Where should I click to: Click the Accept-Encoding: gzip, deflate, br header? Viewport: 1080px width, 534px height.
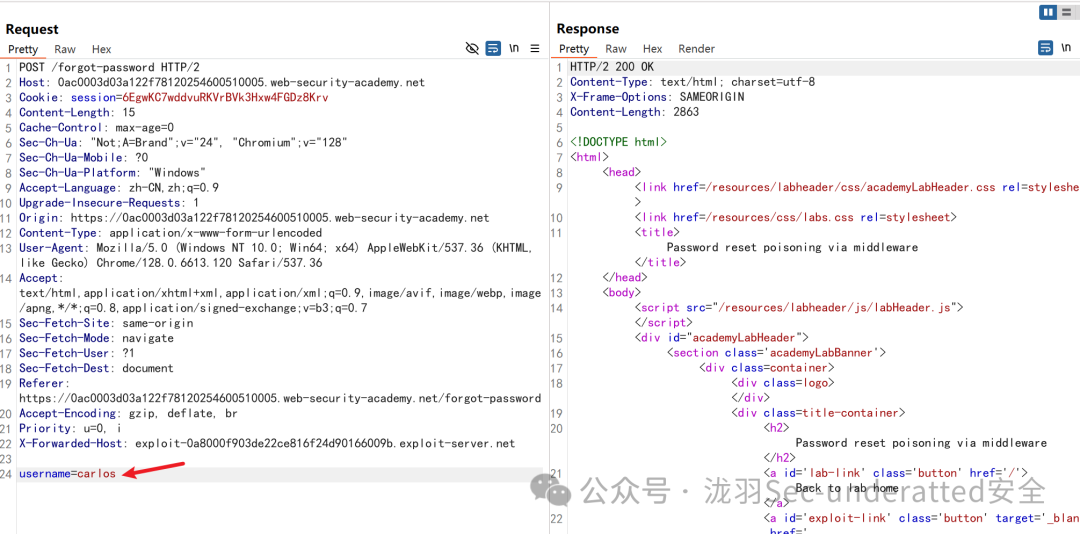tap(129, 413)
